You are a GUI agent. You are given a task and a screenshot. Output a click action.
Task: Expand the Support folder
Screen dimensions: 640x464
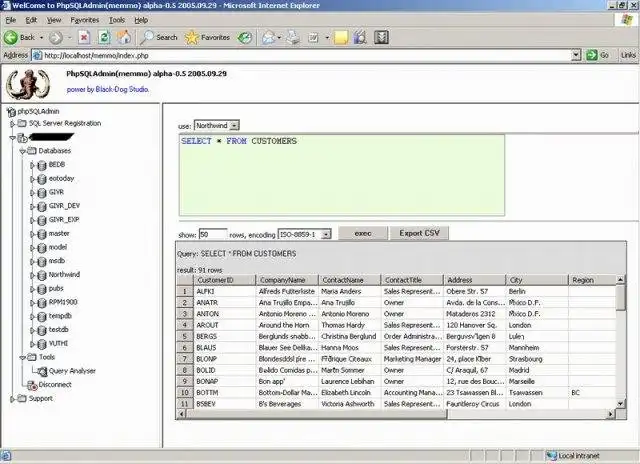pyautogui.click(x=12, y=398)
